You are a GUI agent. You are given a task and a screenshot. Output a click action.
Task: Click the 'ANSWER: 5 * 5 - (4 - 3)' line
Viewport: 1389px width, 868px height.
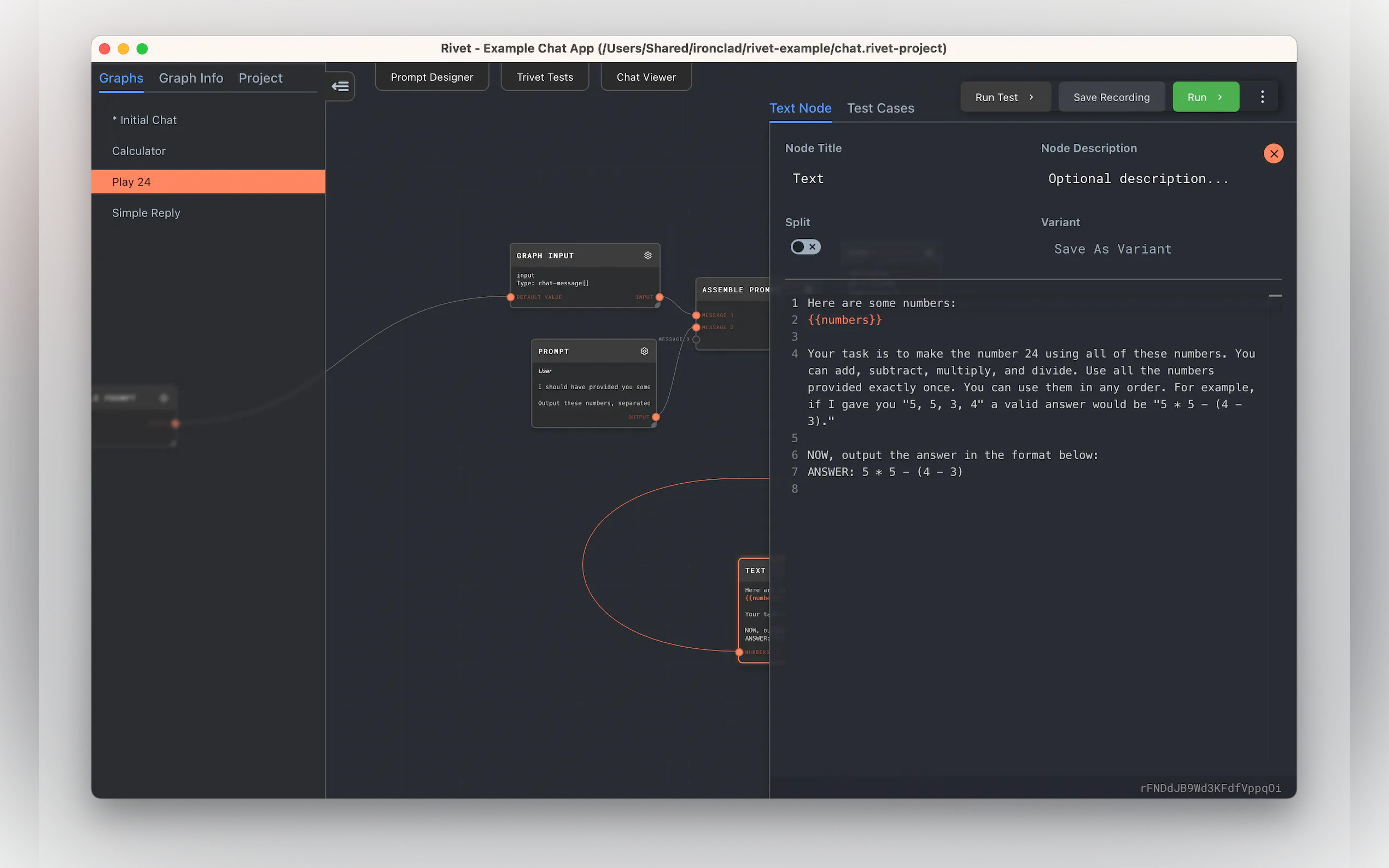(885, 472)
